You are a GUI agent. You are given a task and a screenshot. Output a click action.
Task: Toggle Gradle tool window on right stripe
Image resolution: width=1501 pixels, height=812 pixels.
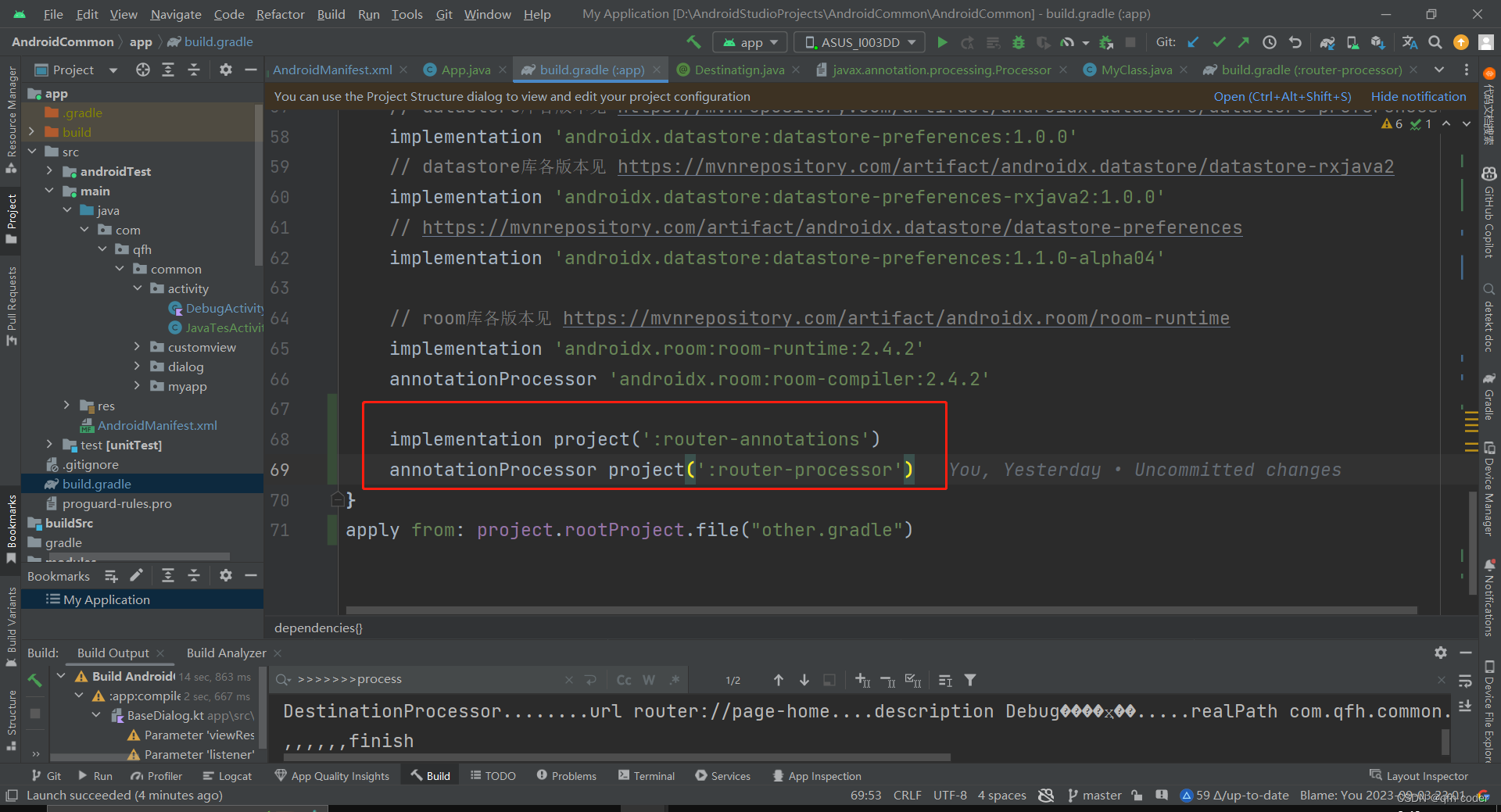[x=1489, y=396]
